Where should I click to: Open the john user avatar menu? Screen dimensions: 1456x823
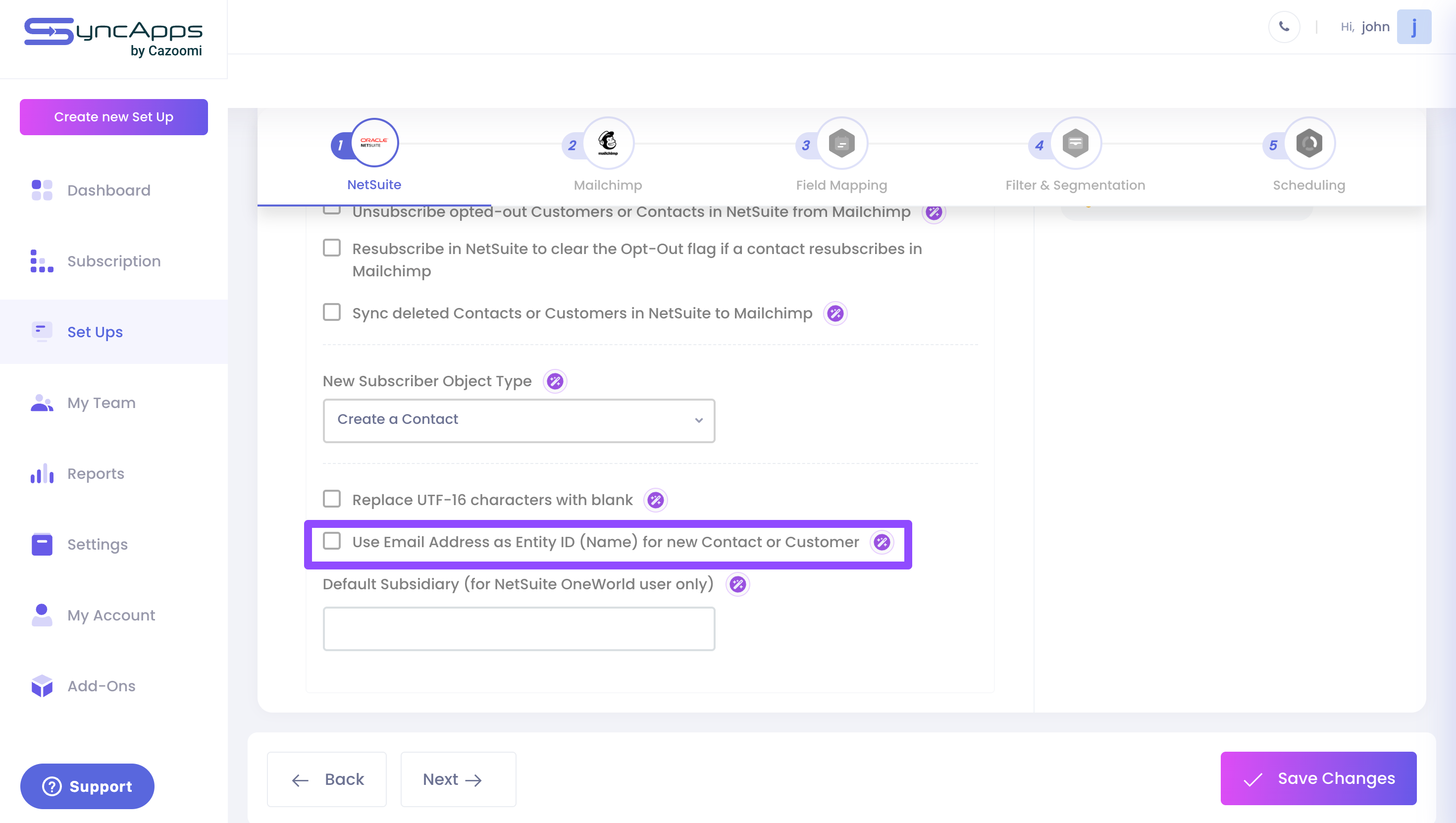point(1413,27)
